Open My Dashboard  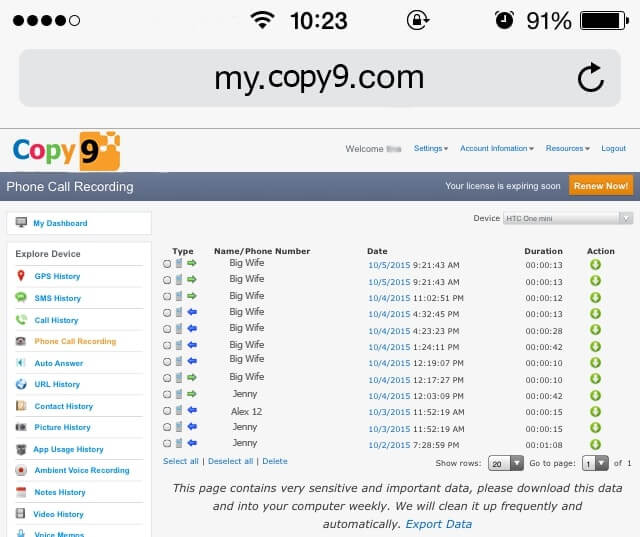pyautogui.click(x=60, y=223)
